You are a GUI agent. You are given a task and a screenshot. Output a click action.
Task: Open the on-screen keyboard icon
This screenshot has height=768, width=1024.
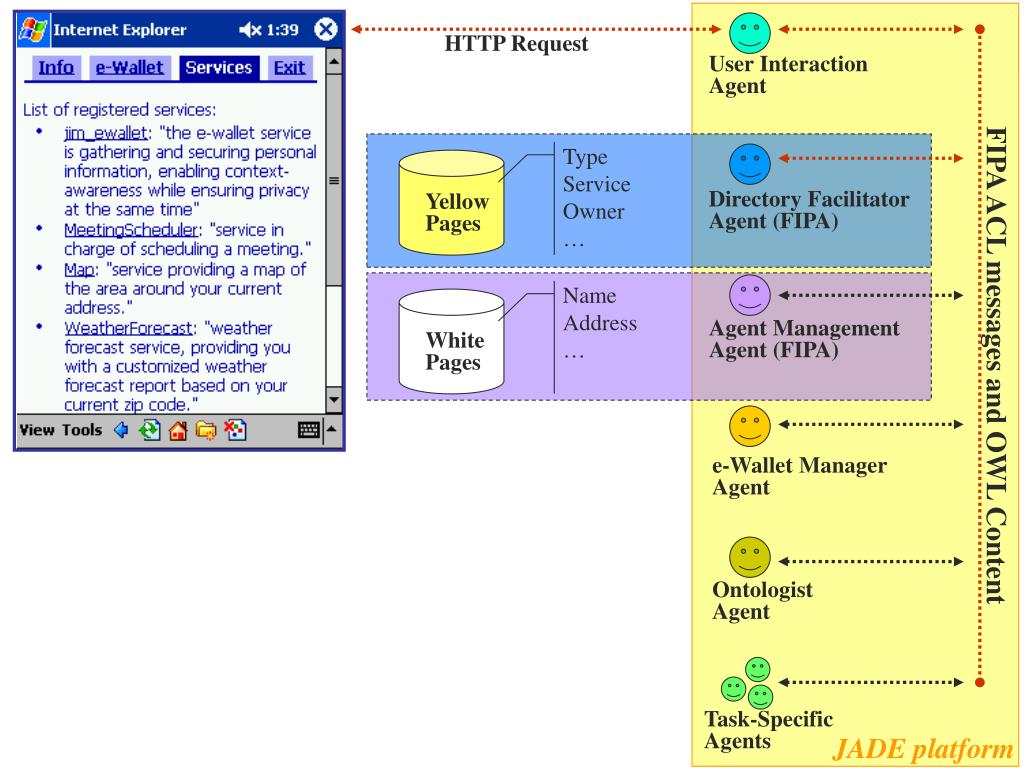[308, 430]
